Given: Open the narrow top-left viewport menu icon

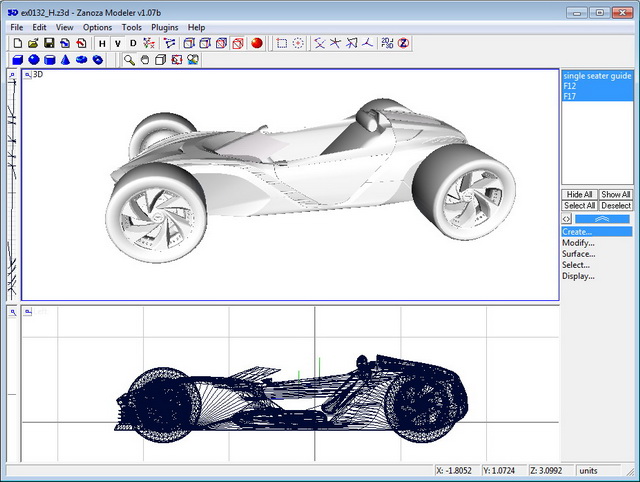Looking at the screenshot, I should click(x=12, y=75).
